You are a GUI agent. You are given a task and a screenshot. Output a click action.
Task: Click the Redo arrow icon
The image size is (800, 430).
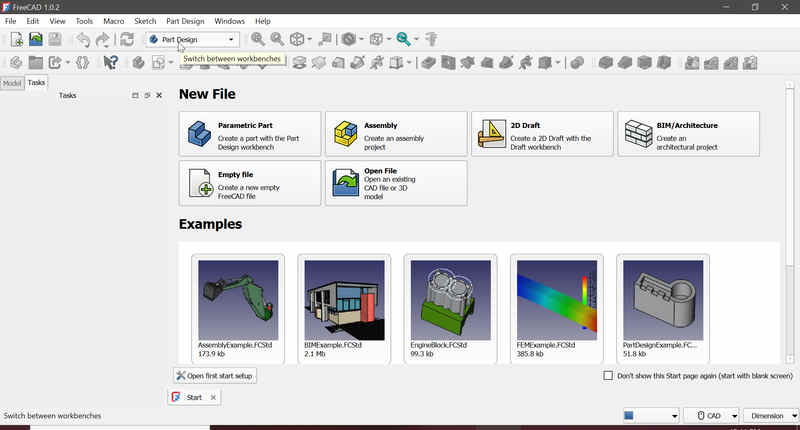coord(103,39)
